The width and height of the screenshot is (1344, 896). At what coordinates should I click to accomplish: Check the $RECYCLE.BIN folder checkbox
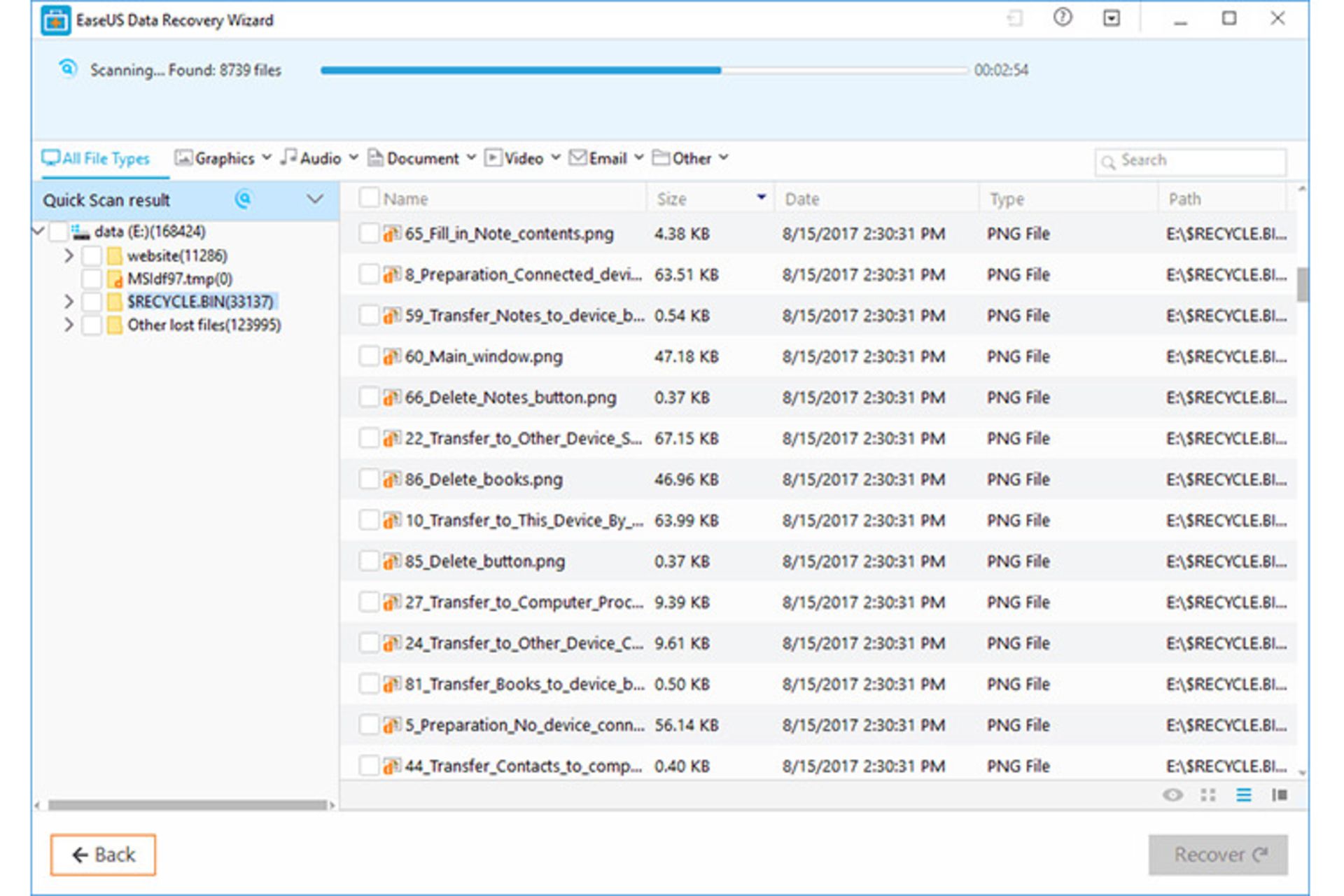pyautogui.click(x=92, y=302)
